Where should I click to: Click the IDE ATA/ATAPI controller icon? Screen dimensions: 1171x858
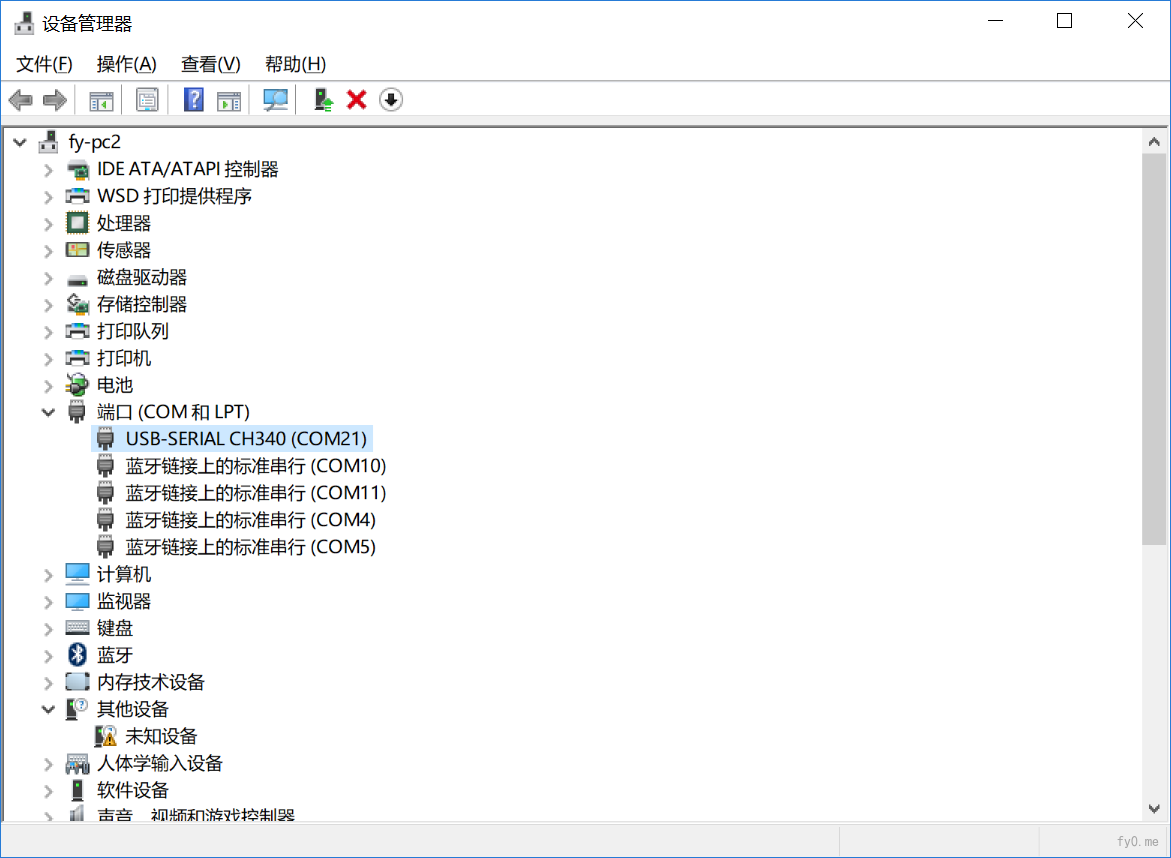point(78,170)
